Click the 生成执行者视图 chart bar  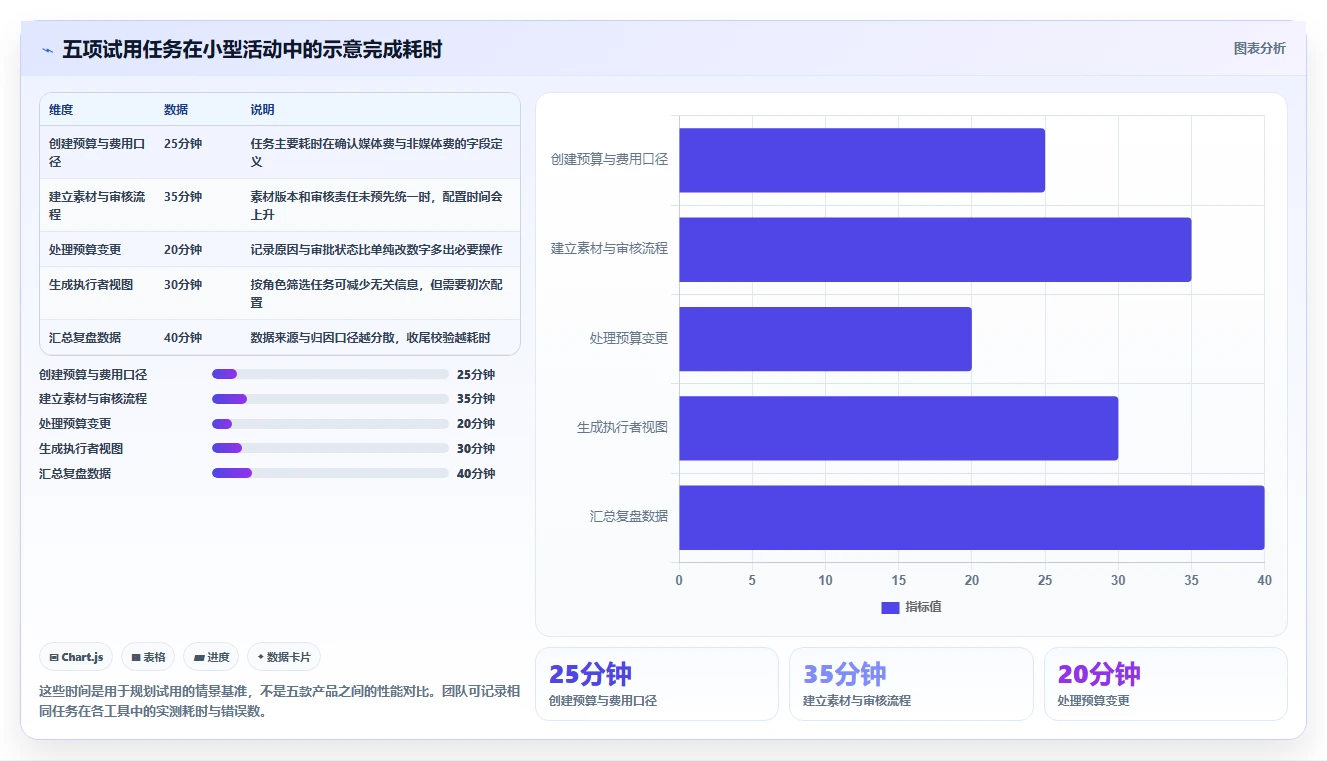coord(899,428)
